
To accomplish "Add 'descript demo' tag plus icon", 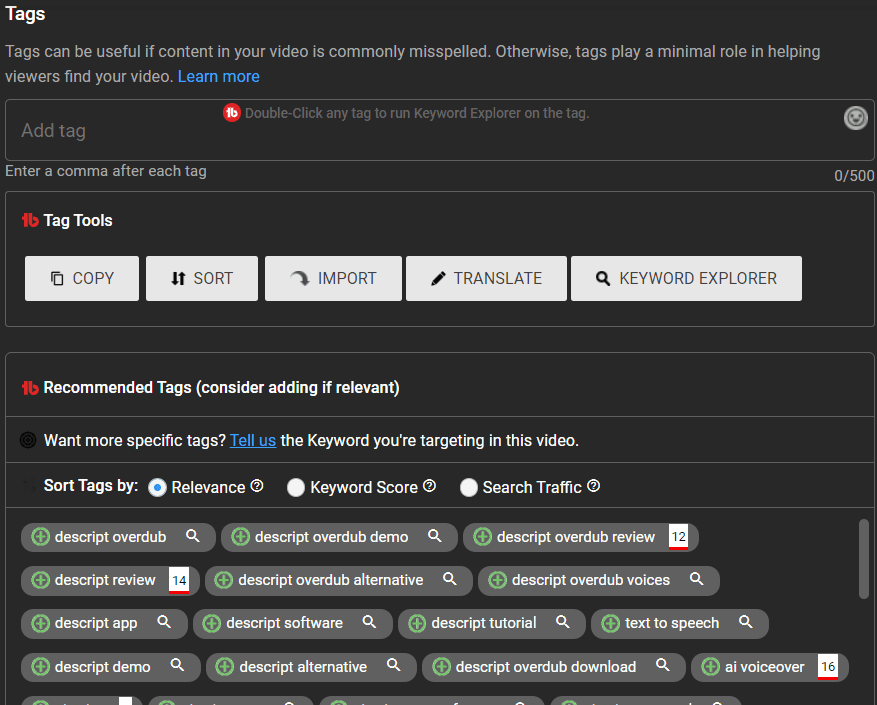I will pyautogui.click(x=40, y=666).
